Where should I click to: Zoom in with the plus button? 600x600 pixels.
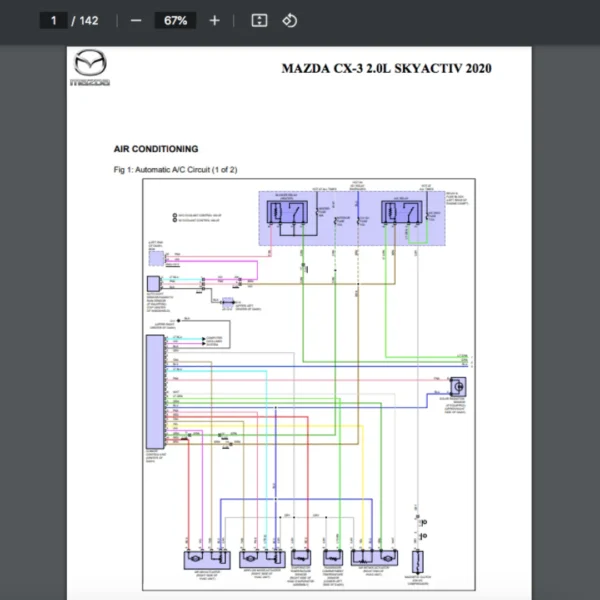pyautogui.click(x=214, y=20)
